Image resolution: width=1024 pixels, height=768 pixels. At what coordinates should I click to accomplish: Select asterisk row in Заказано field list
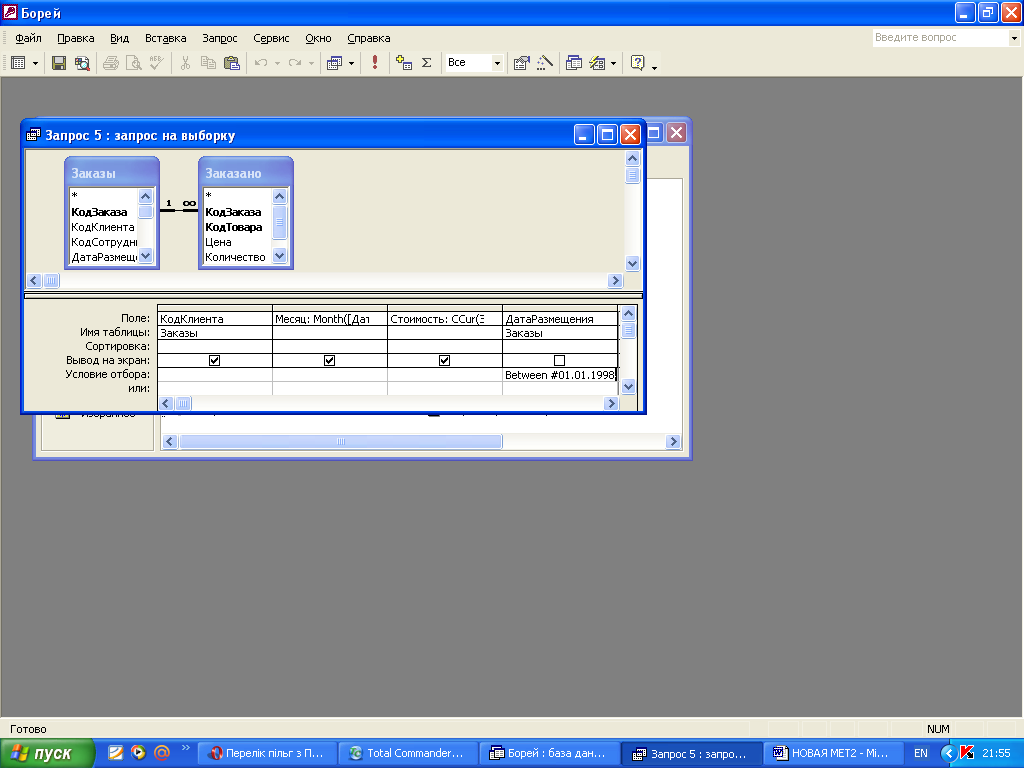(x=237, y=195)
